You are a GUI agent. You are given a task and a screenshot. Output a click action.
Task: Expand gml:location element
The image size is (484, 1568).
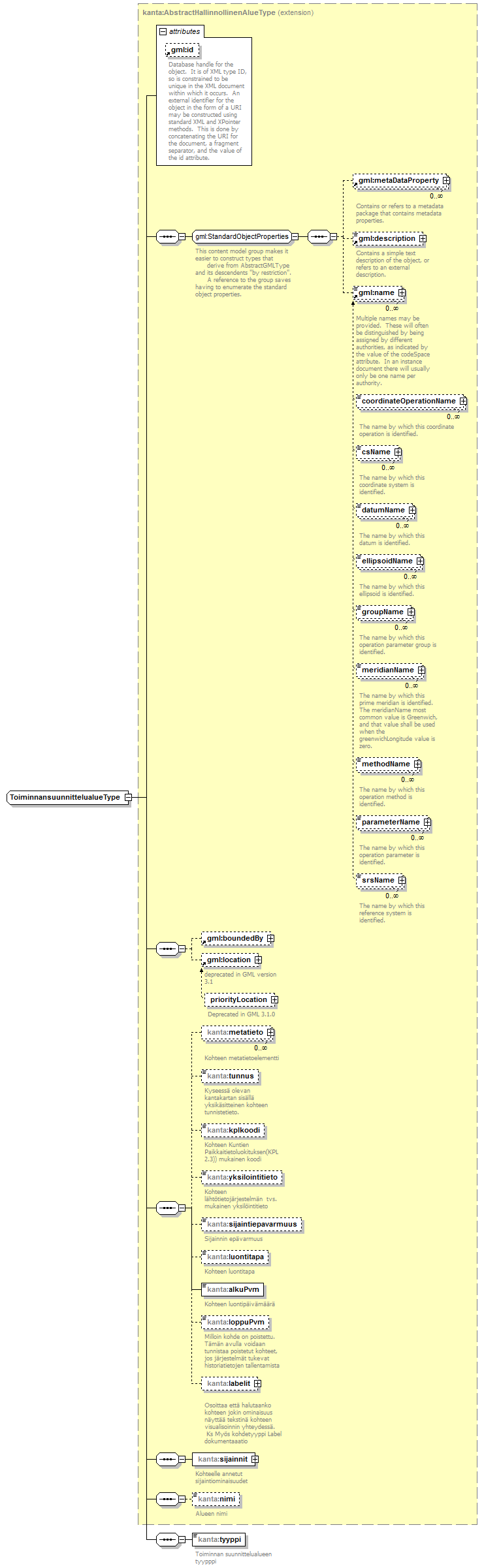[258, 960]
